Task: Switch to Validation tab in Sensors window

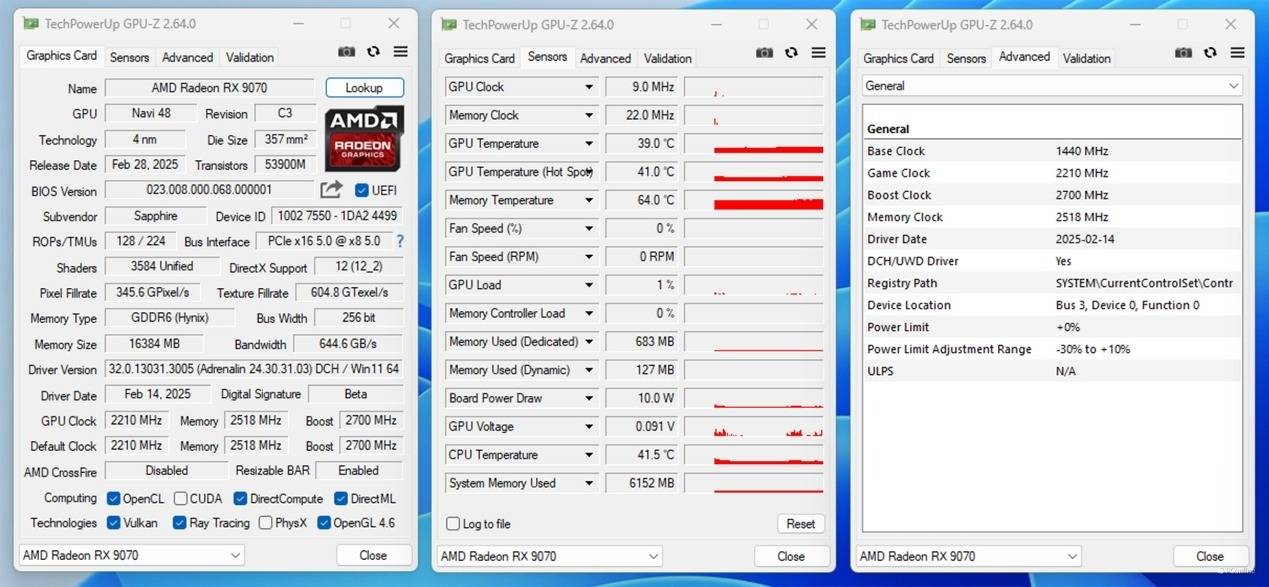Action: pos(668,58)
